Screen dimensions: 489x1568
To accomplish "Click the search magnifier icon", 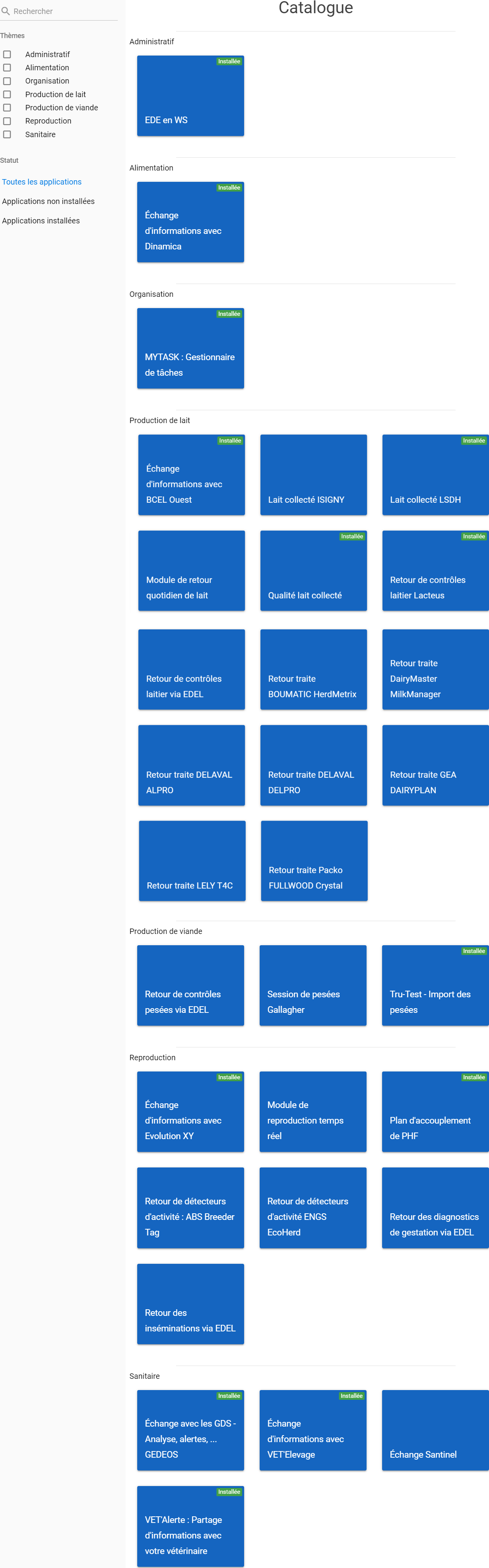I will (x=5, y=11).
